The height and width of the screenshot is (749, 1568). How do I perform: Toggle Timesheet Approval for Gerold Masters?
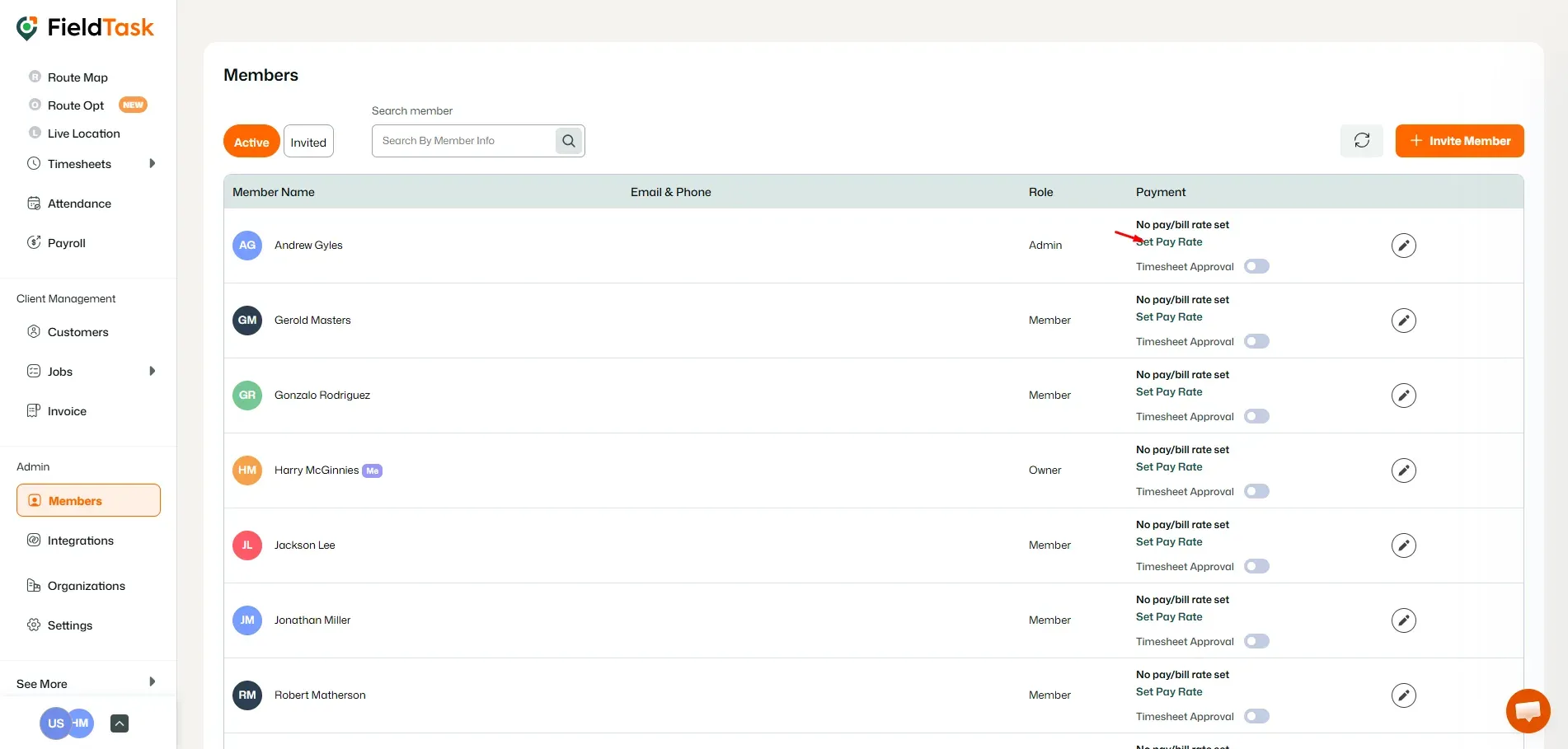click(1256, 341)
